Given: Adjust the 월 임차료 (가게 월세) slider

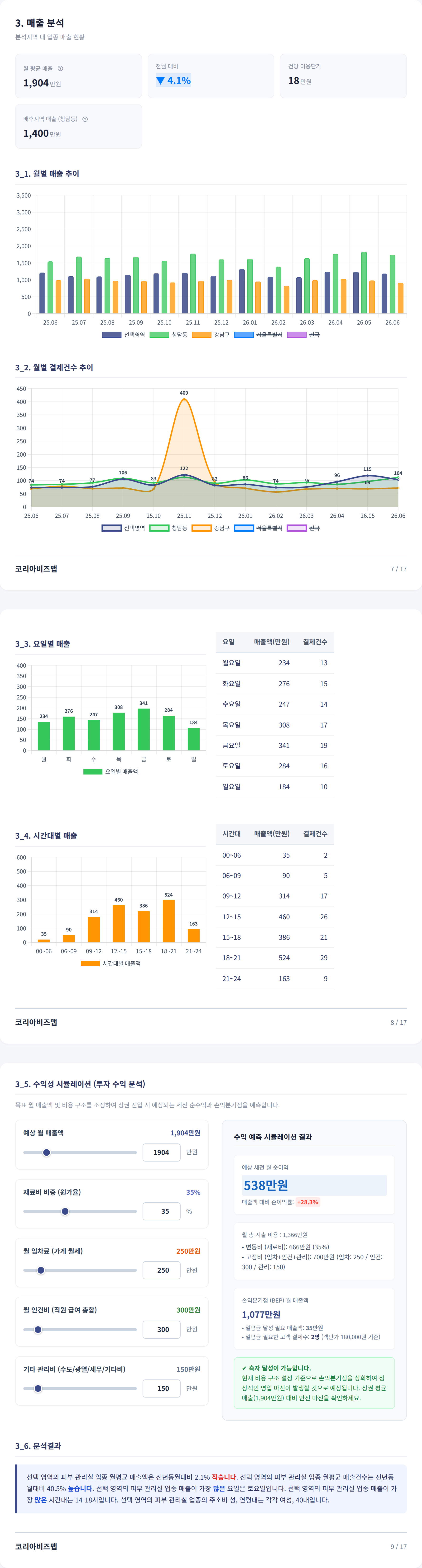Looking at the screenshot, I should 80,1270.
